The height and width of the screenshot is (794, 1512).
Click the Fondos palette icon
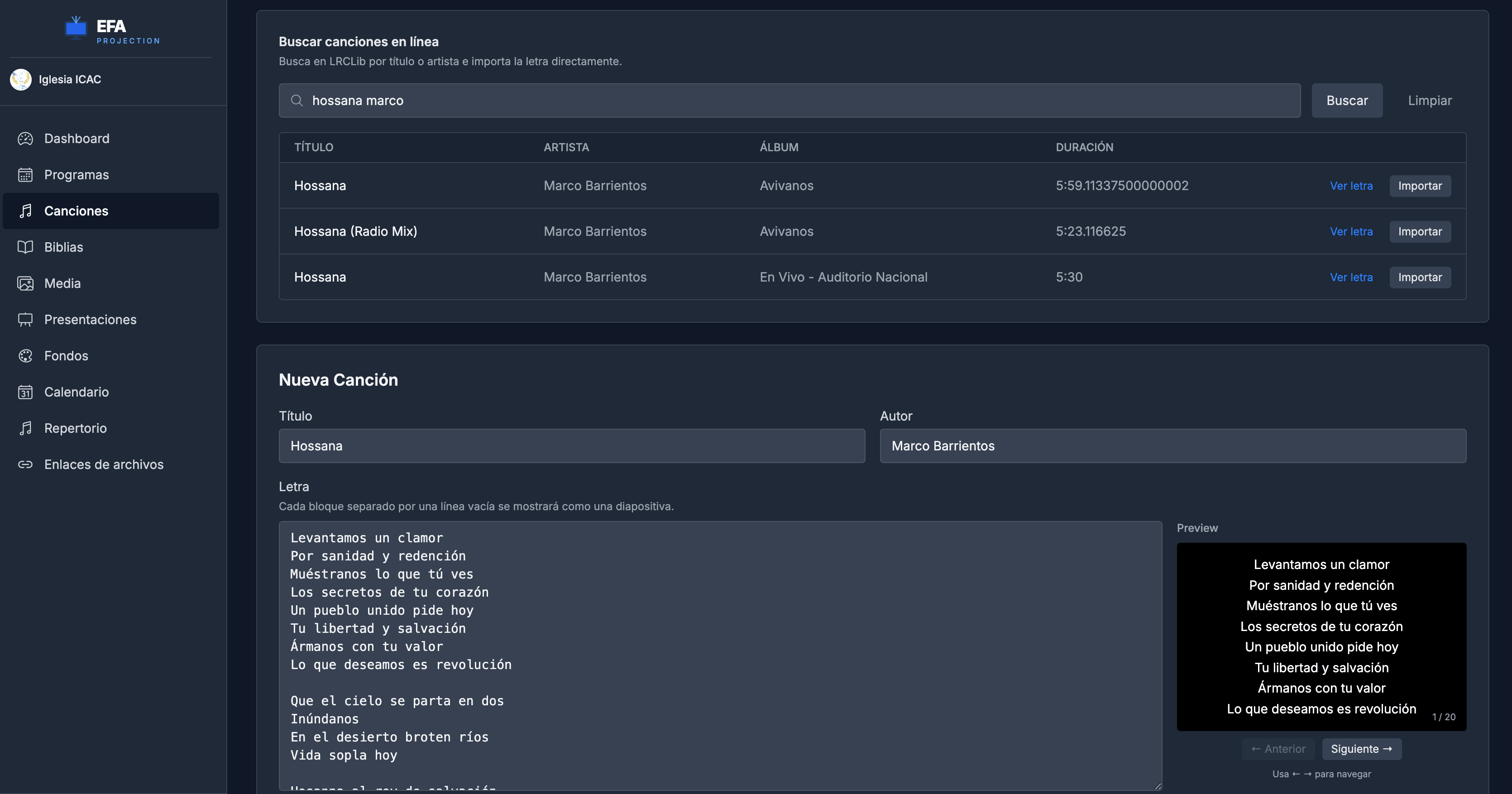[x=25, y=356]
